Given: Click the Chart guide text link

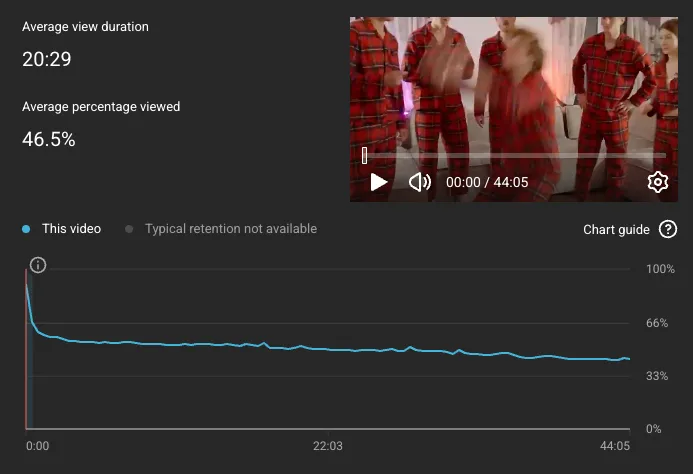Looking at the screenshot, I should pyautogui.click(x=616, y=229).
